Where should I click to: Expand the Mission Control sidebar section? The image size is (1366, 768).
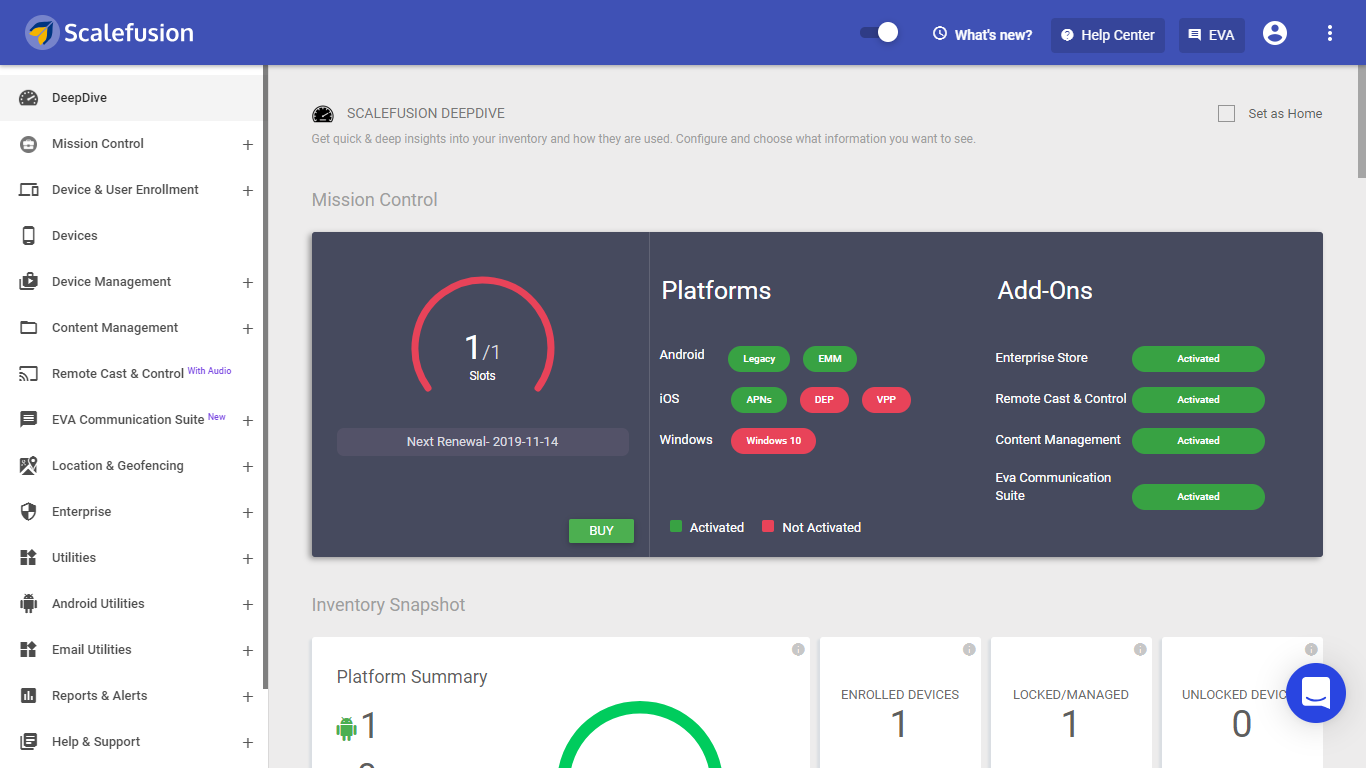click(x=247, y=145)
